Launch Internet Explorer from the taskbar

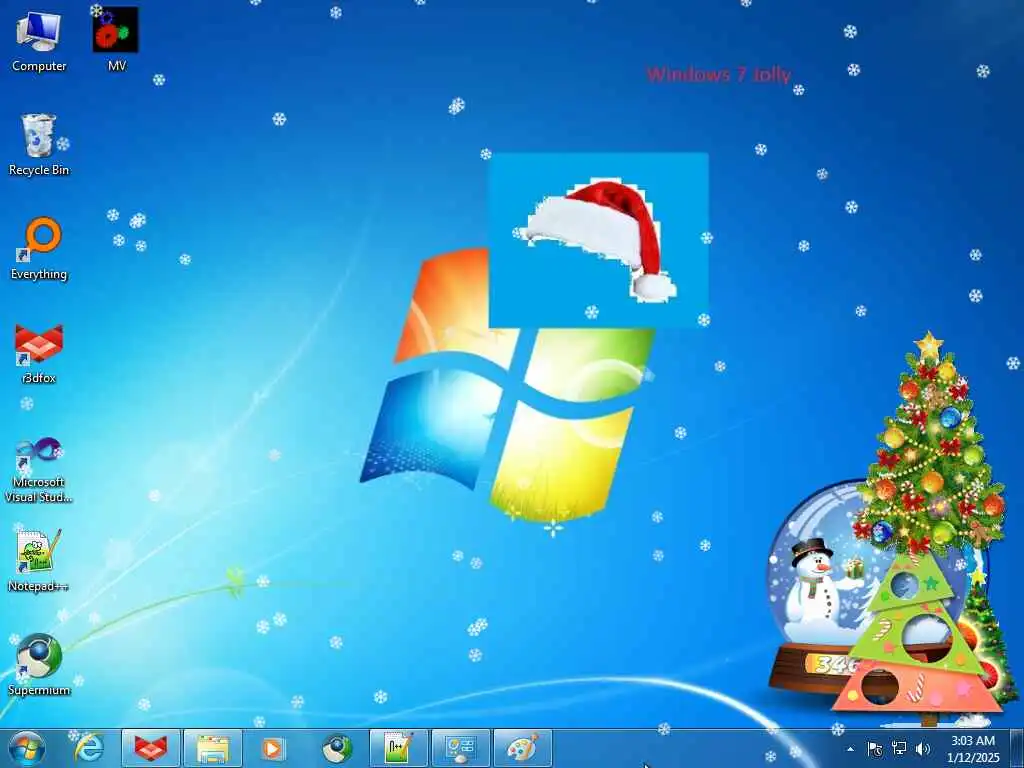click(89, 748)
